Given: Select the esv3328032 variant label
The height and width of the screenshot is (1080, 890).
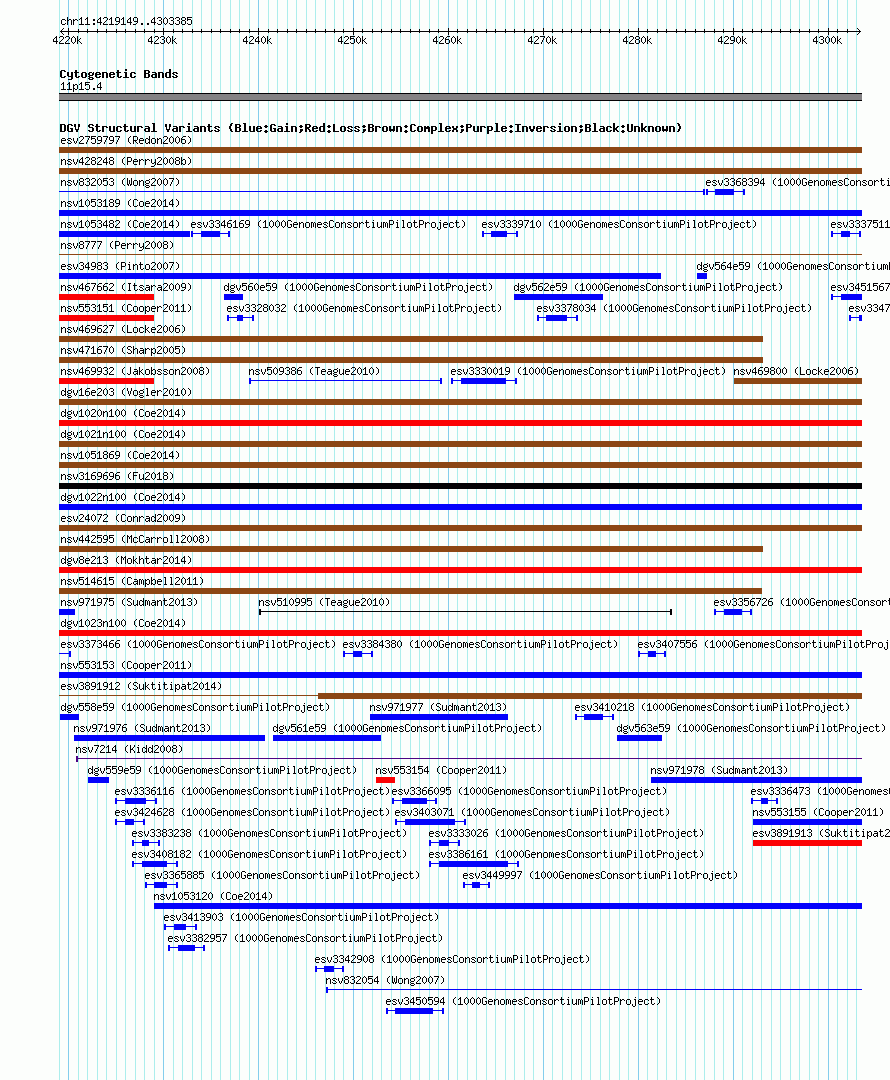Looking at the screenshot, I should [364, 309].
